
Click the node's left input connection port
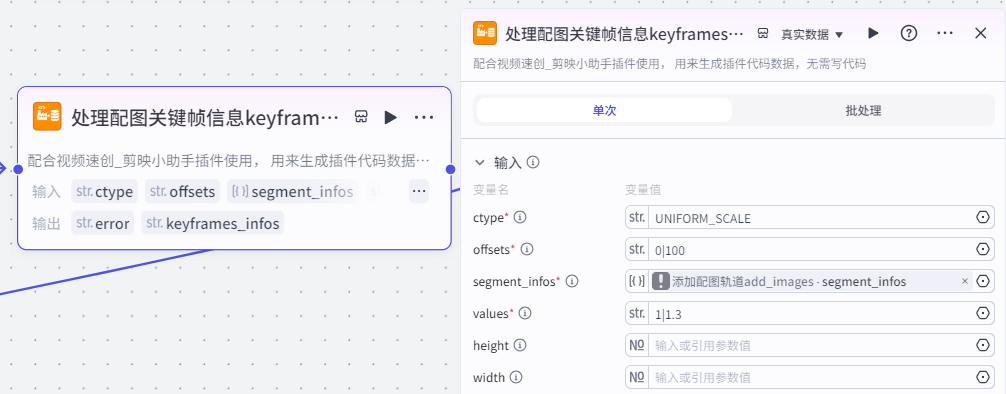pyautogui.click(x=18, y=169)
